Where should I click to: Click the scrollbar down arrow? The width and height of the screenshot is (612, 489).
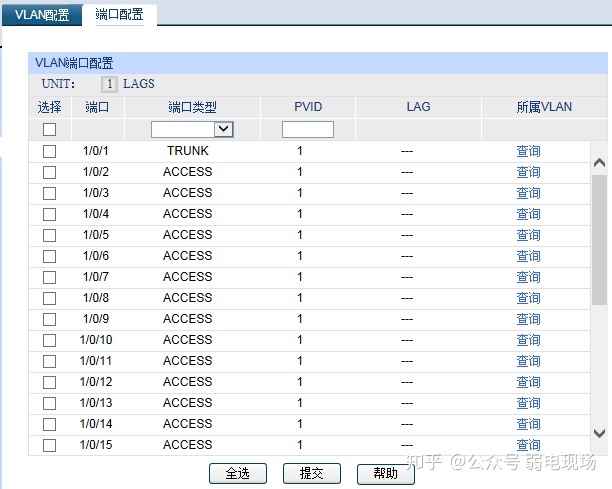tap(599, 433)
